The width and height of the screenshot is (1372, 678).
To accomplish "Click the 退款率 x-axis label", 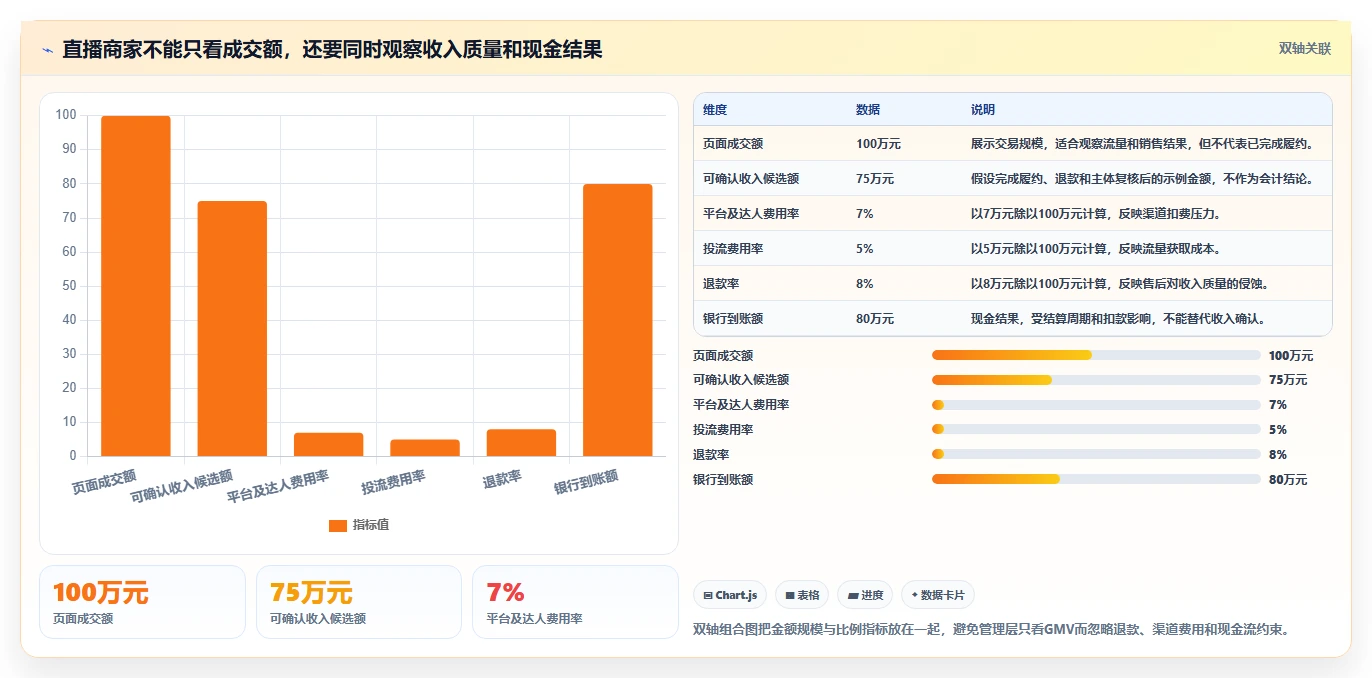I will [502, 479].
